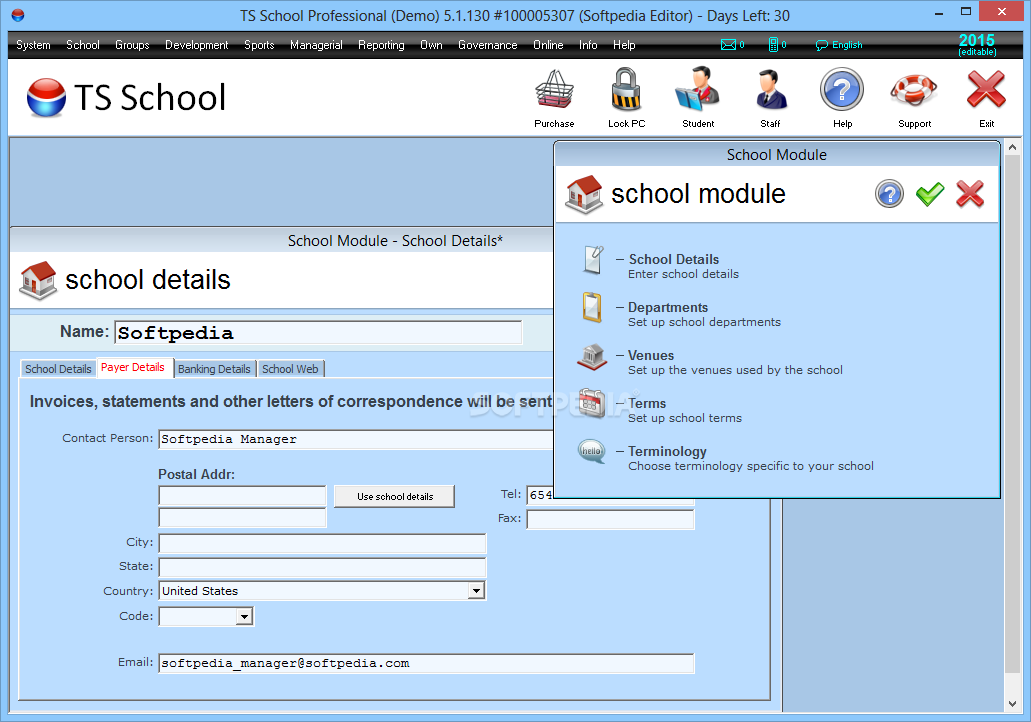Click the Terminology hello bubble icon
This screenshot has width=1031, height=722.
click(591, 452)
